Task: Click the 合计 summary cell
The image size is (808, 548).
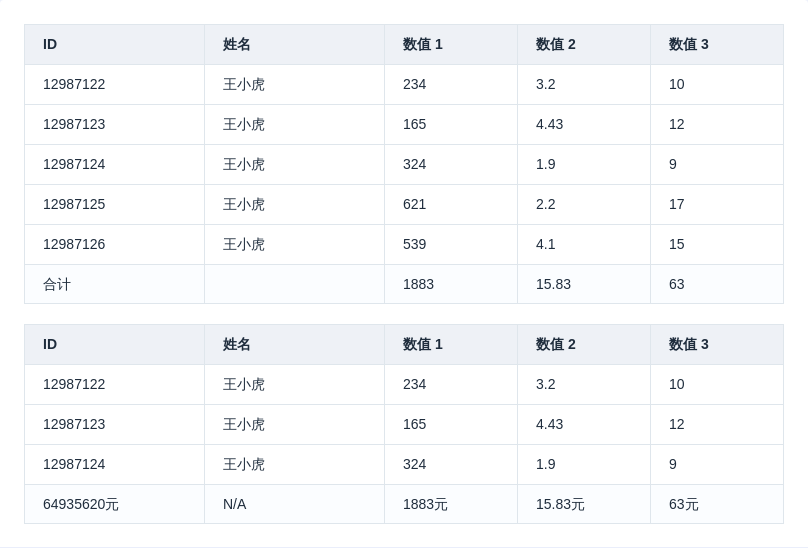Action: point(57,284)
